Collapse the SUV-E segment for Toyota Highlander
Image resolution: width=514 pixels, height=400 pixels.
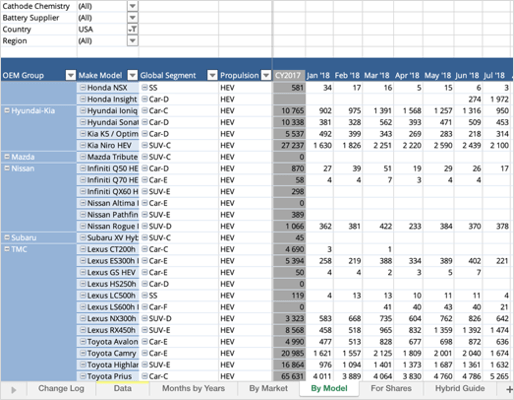(x=145, y=364)
